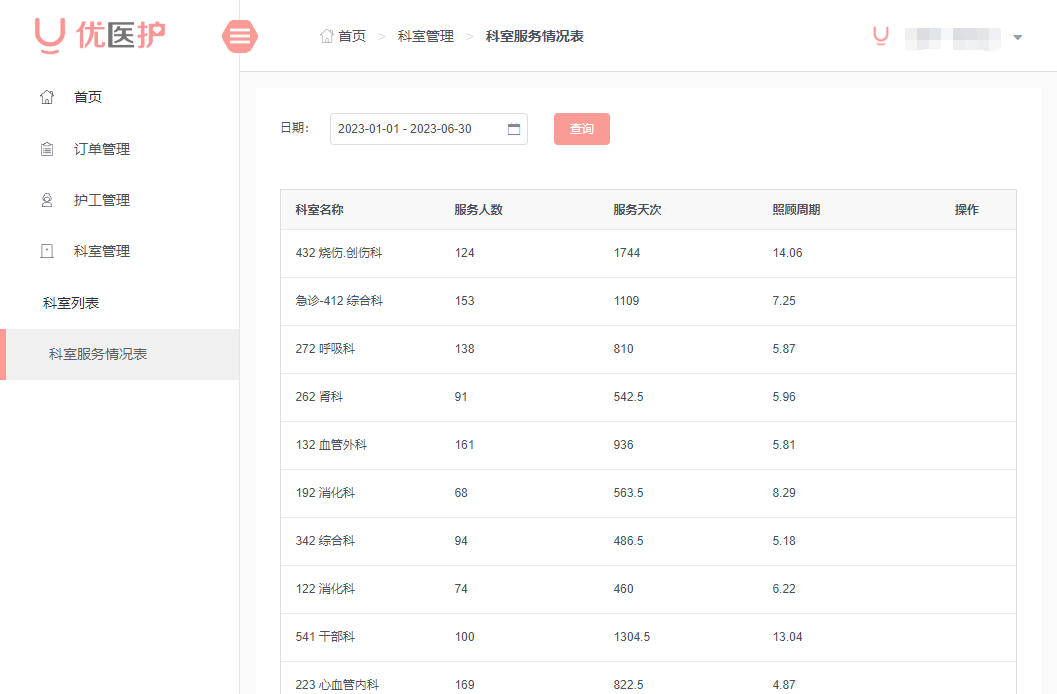Viewport: 1057px width, 694px height.
Task: Click service days value 1744
Action: 627,253
